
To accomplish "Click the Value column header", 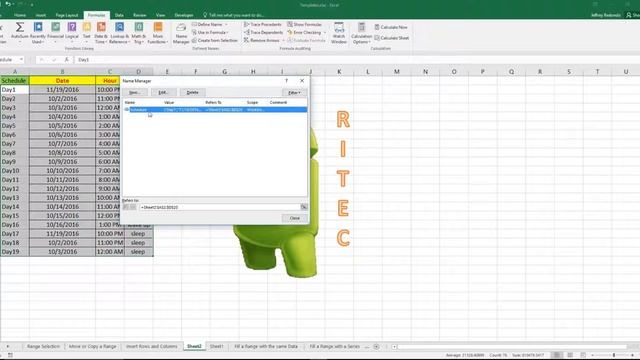I will click(x=169, y=102).
